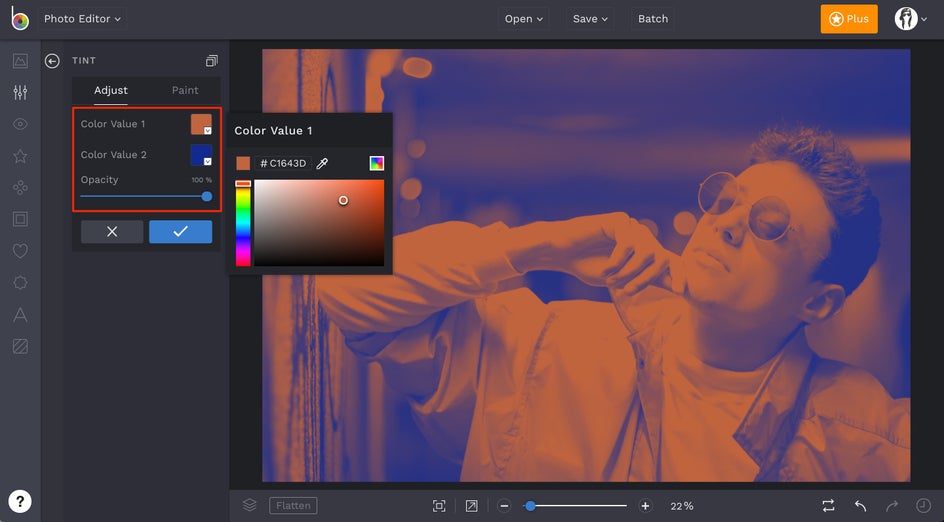Open the Image Manager sidebar icon
Viewport: 944px width, 522px height.
point(20,61)
